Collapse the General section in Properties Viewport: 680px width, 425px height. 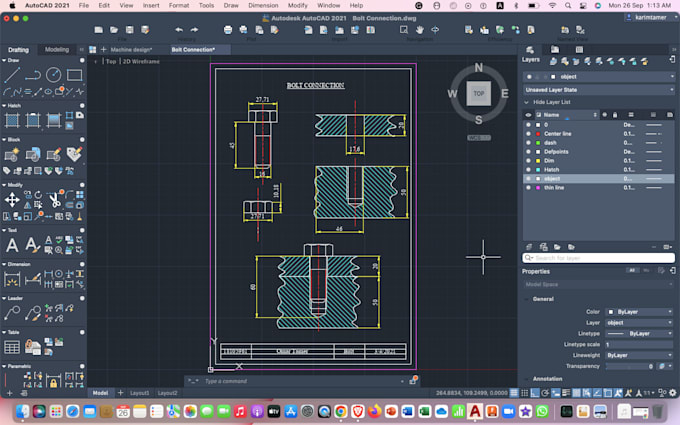tap(526, 299)
